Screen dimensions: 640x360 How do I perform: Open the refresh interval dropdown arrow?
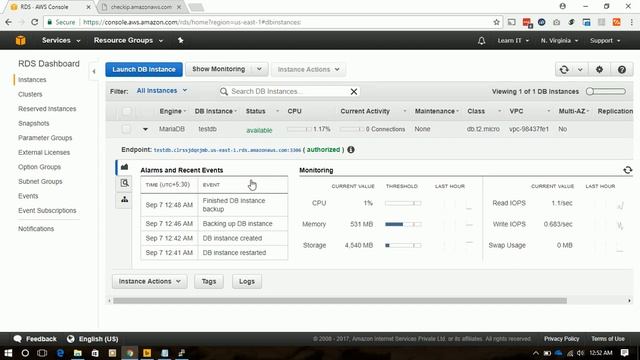click(x=580, y=70)
